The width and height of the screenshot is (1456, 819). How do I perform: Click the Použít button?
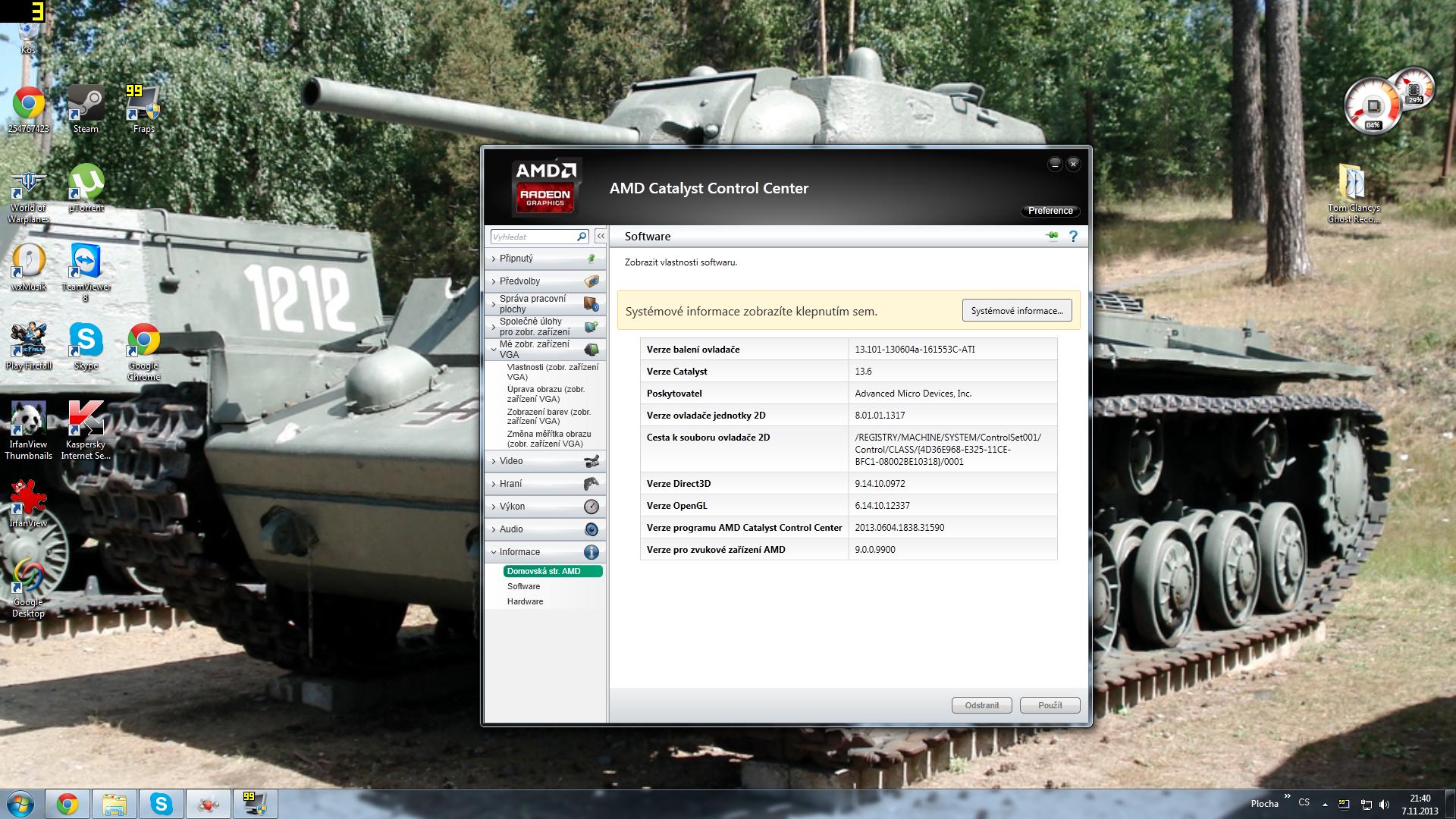pos(1050,705)
